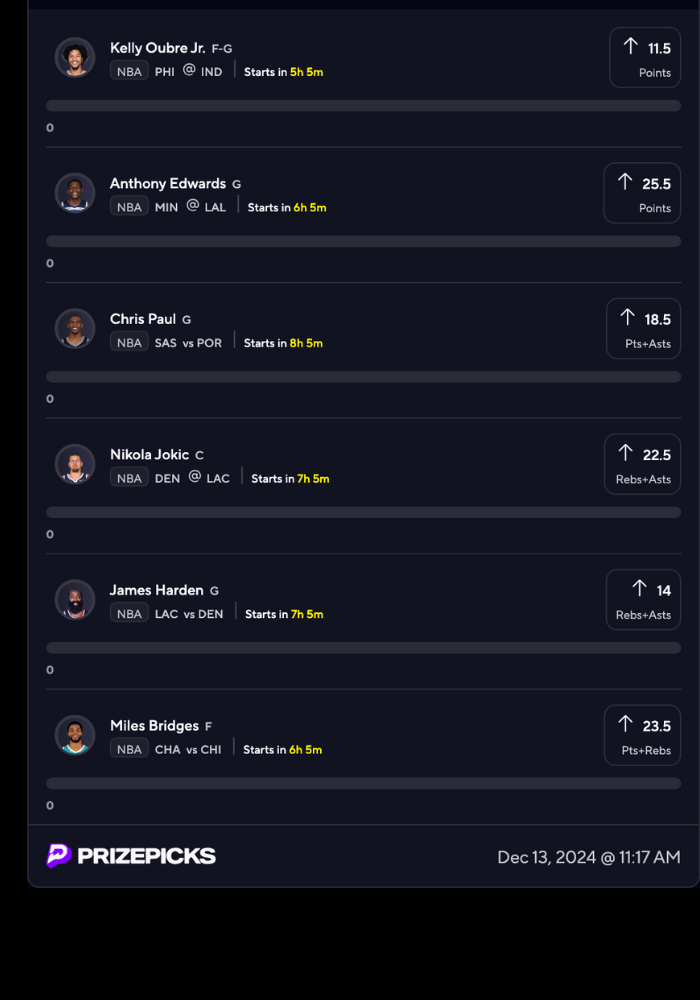Click Nikola Jokic's player avatar

click(75, 464)
